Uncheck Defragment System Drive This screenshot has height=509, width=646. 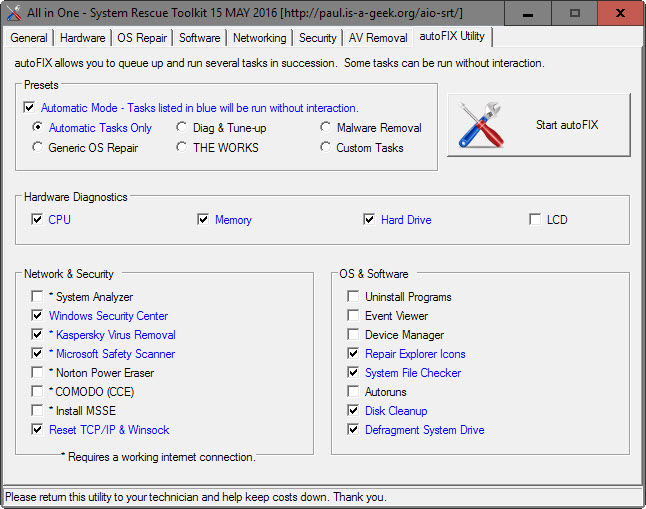click(x=353, y=429)
